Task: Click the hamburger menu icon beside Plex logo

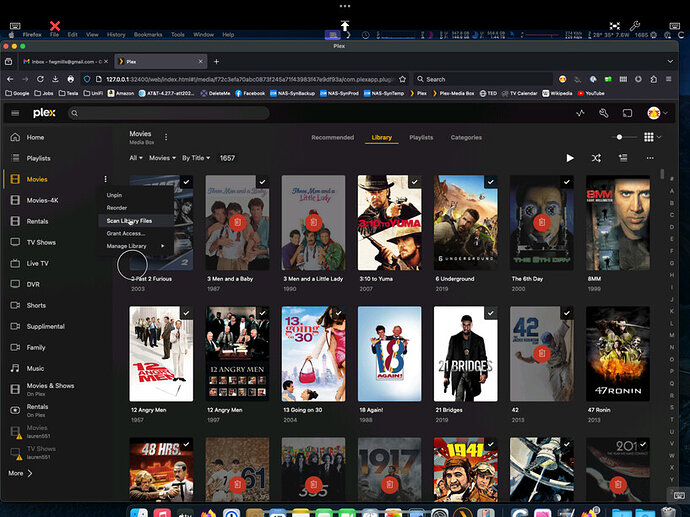Action: (15, 114)
